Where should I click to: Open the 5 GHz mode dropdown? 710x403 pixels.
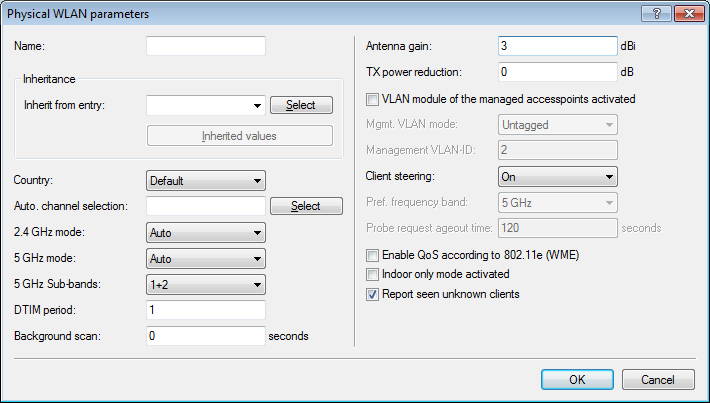tap(205, 259)
